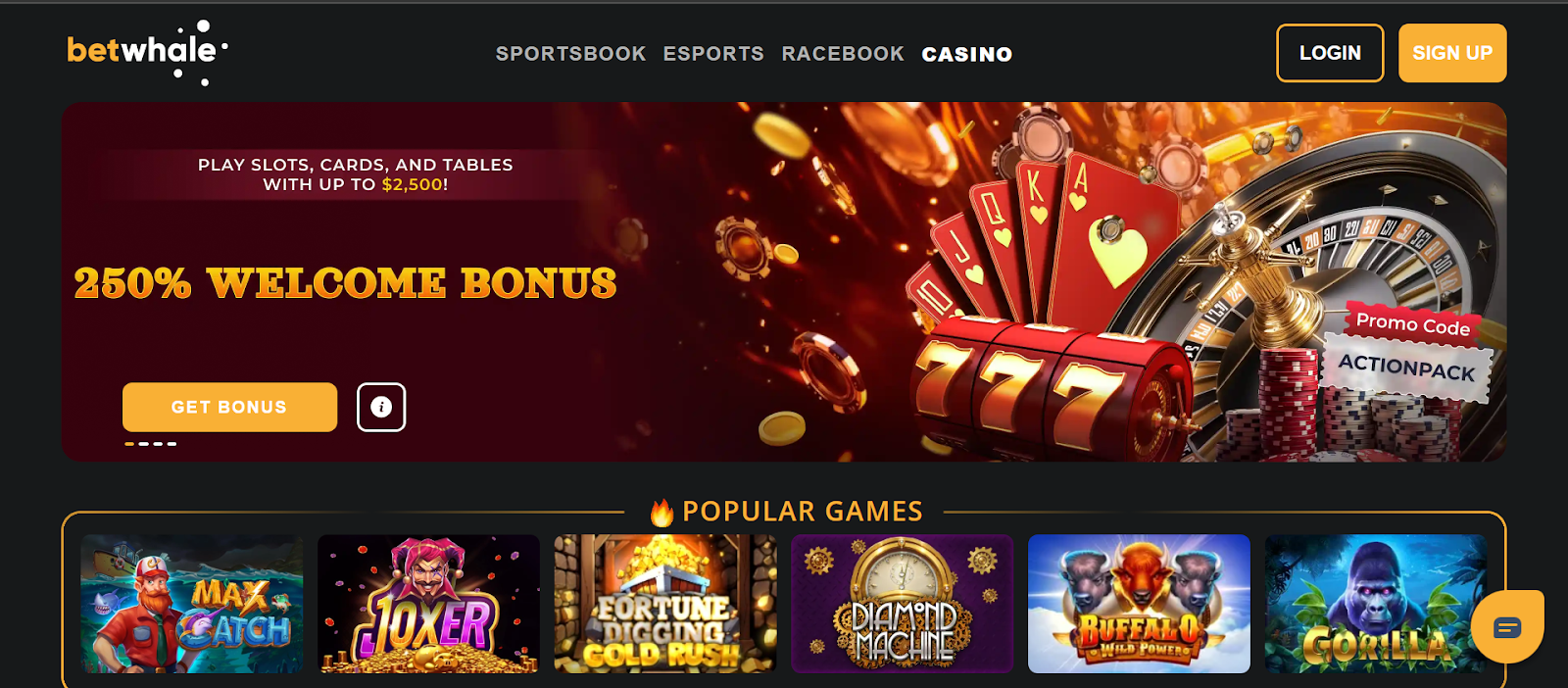
Task: Click the Login button
Action: pos(1330,53)
